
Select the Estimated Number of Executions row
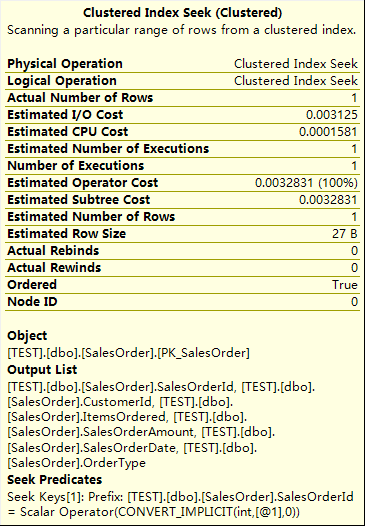pyautogui.click(x=182, y=149)
